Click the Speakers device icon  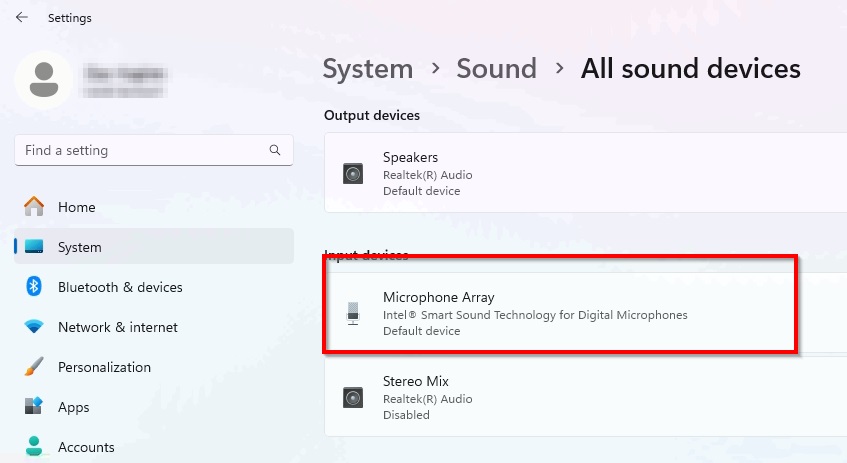point(353,174)
